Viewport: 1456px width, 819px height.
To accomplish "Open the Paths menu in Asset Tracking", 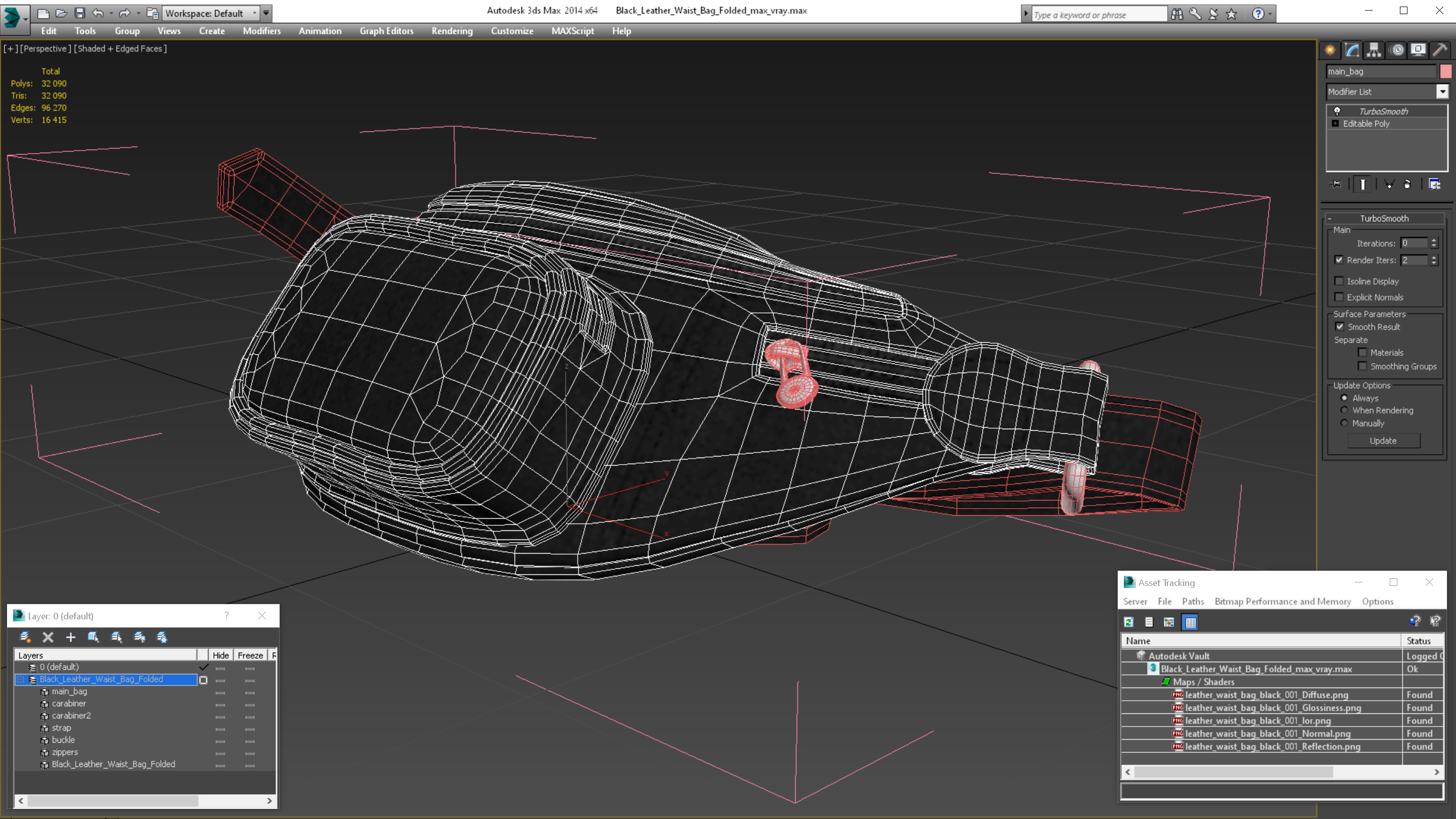I will coord(1193,602).
